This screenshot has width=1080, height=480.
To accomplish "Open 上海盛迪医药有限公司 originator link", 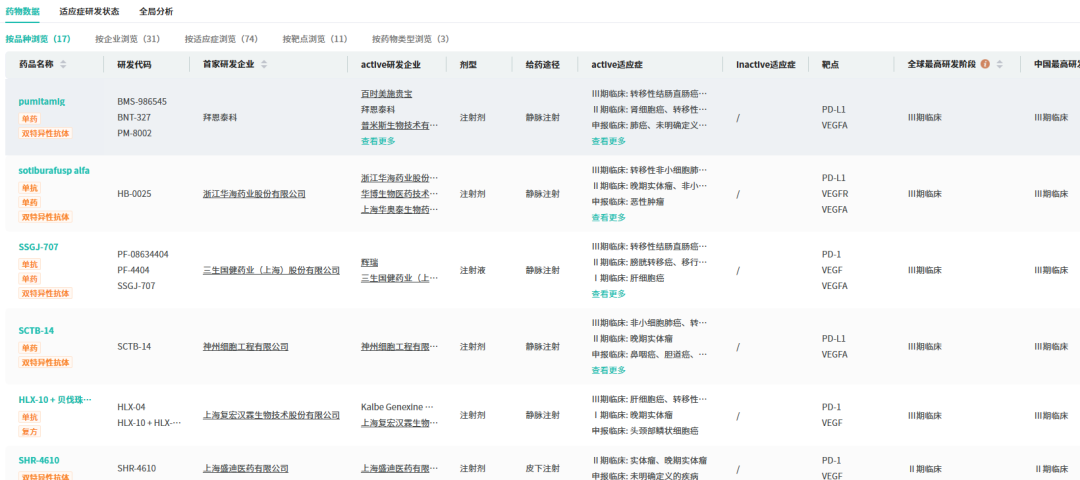I will coord(245,468).
